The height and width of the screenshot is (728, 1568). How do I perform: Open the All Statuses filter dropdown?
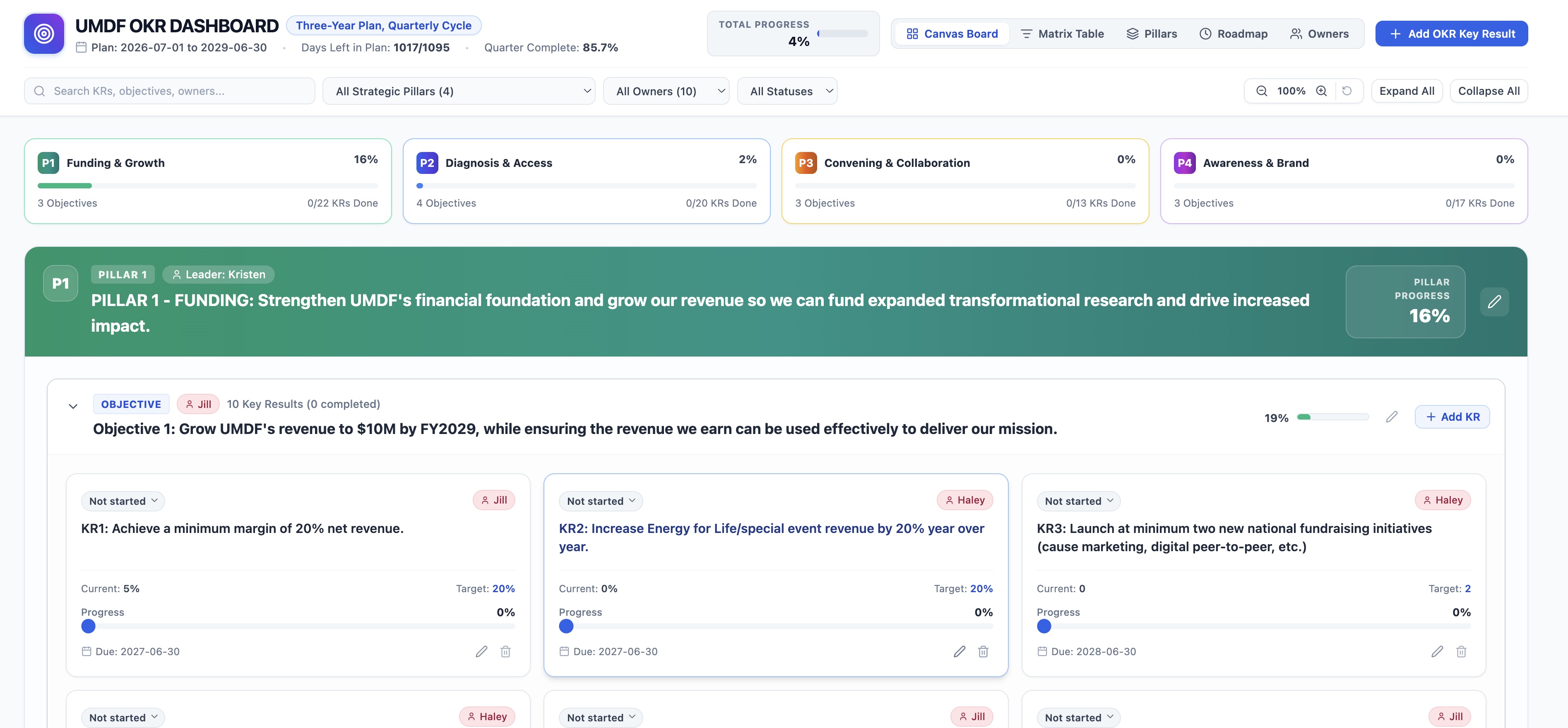point(787,91)
